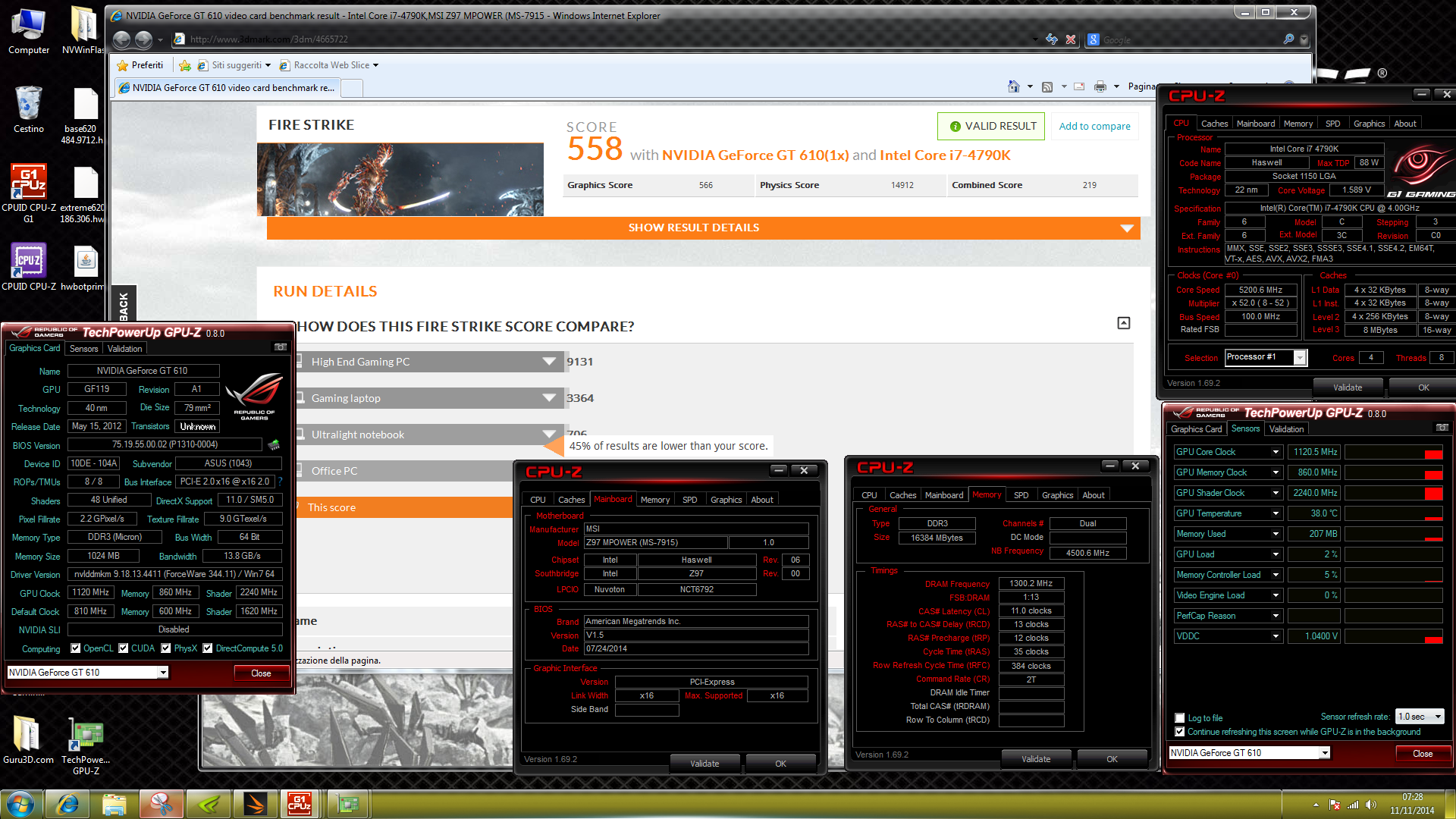
Task: Open Windows Explorer folder in taskbar
Action: 114,804
